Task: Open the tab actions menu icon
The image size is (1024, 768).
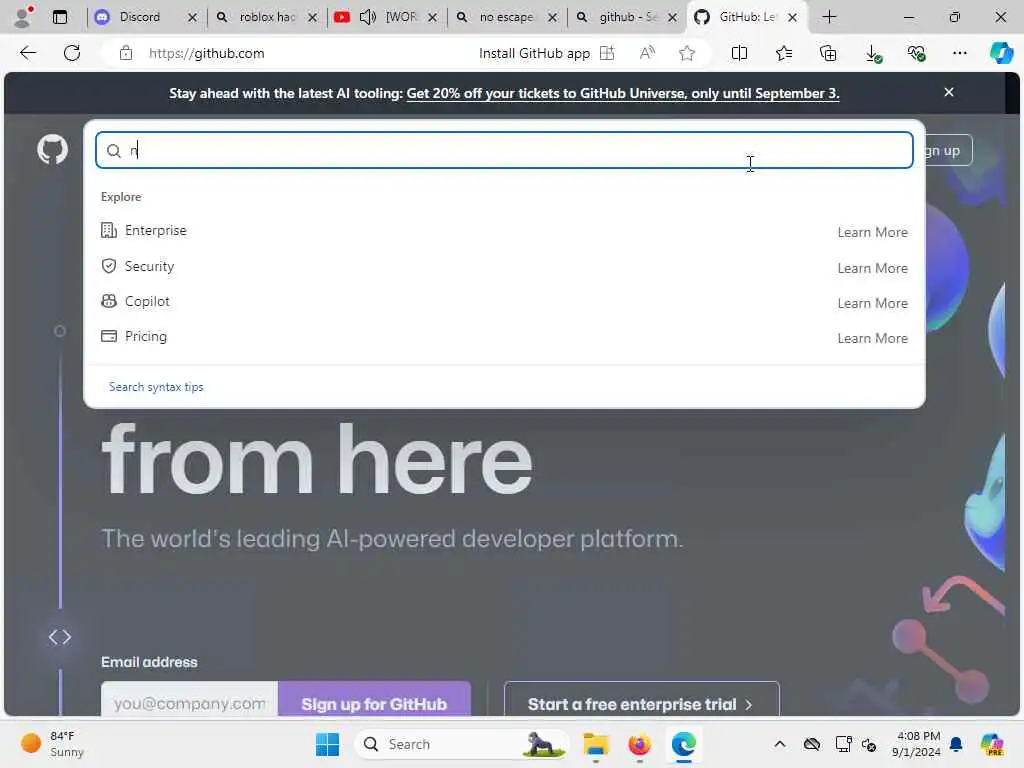Action: pos(59,17)
